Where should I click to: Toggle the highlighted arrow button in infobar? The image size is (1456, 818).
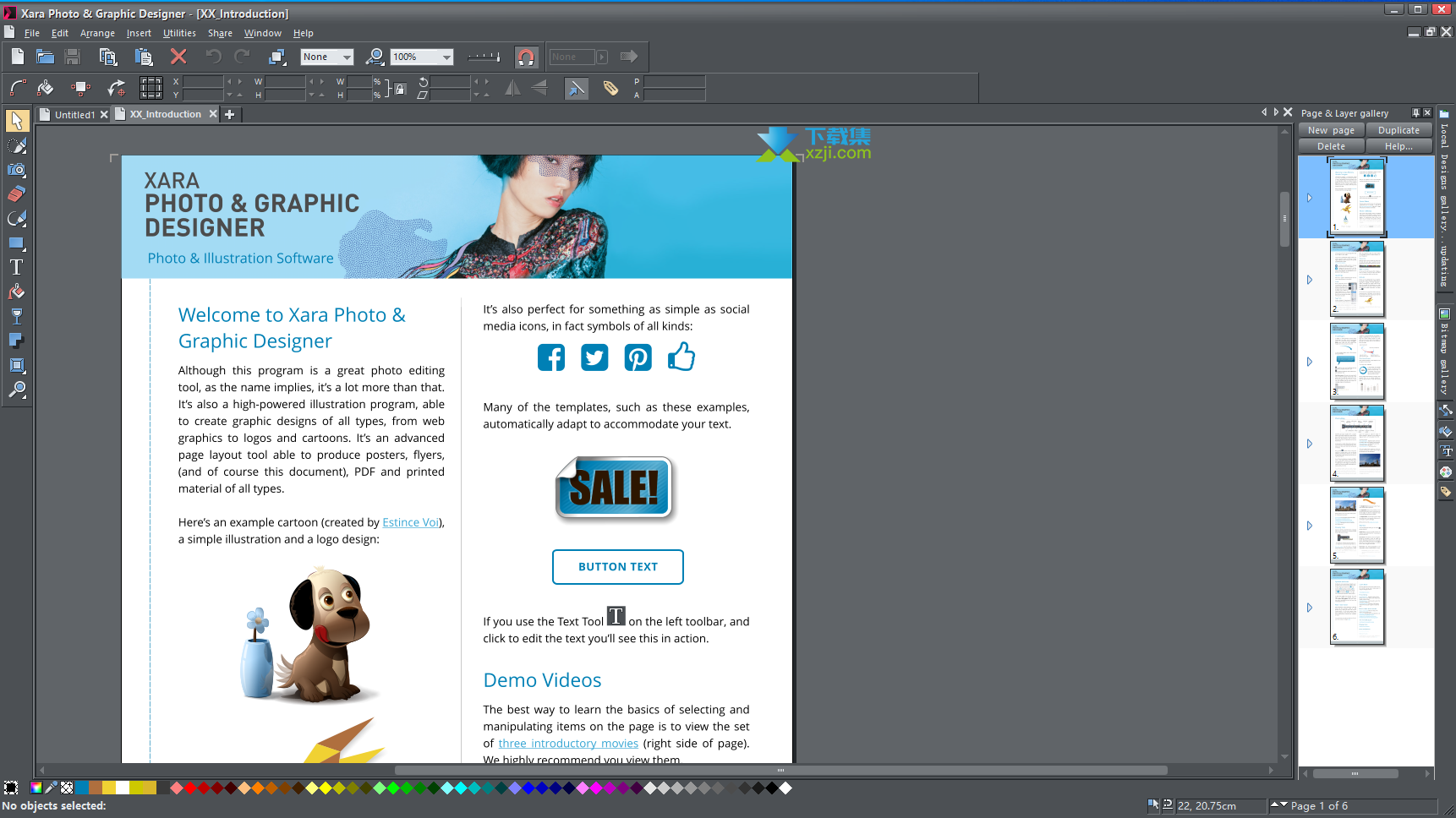pos(576,88)
